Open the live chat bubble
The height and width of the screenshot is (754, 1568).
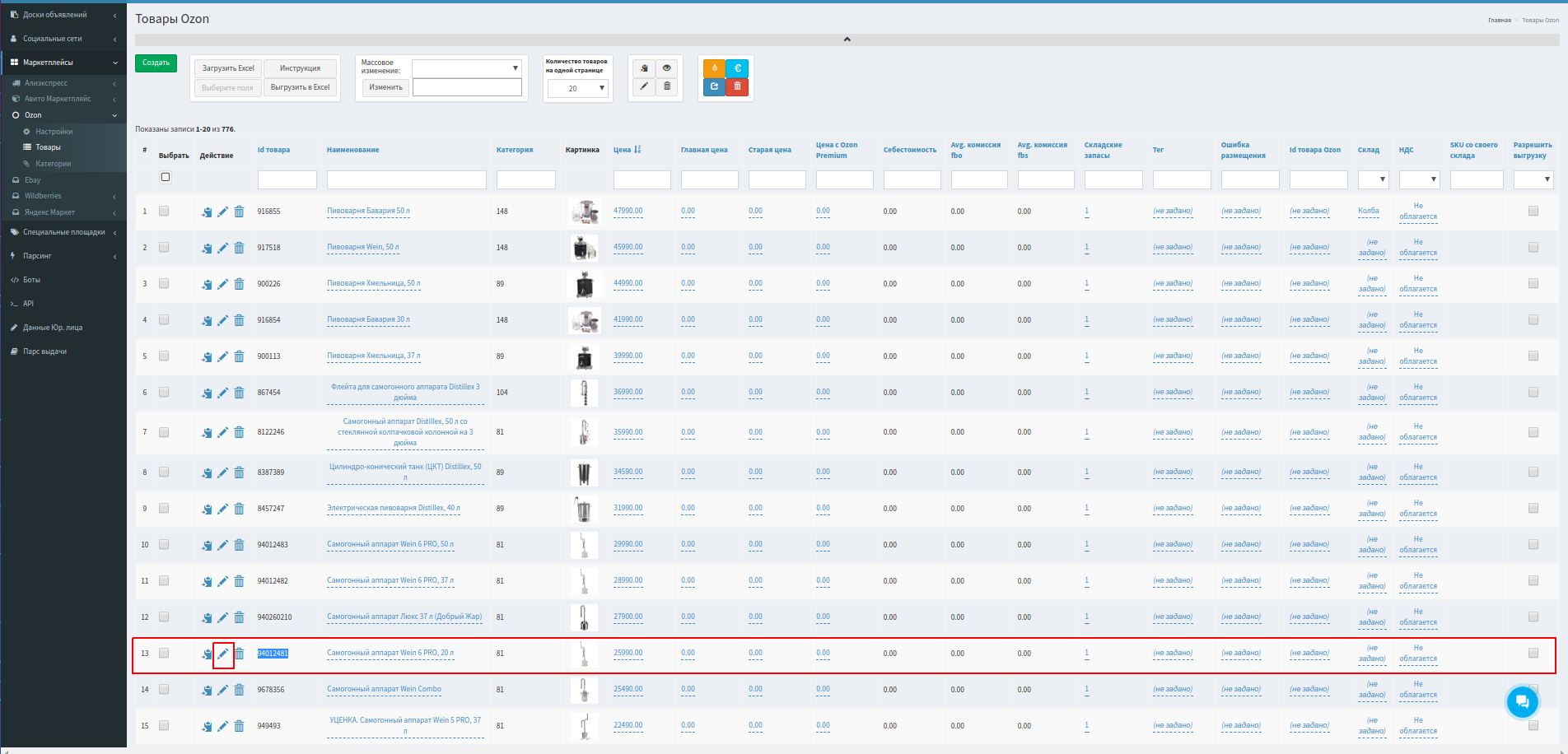[1522, 702]
